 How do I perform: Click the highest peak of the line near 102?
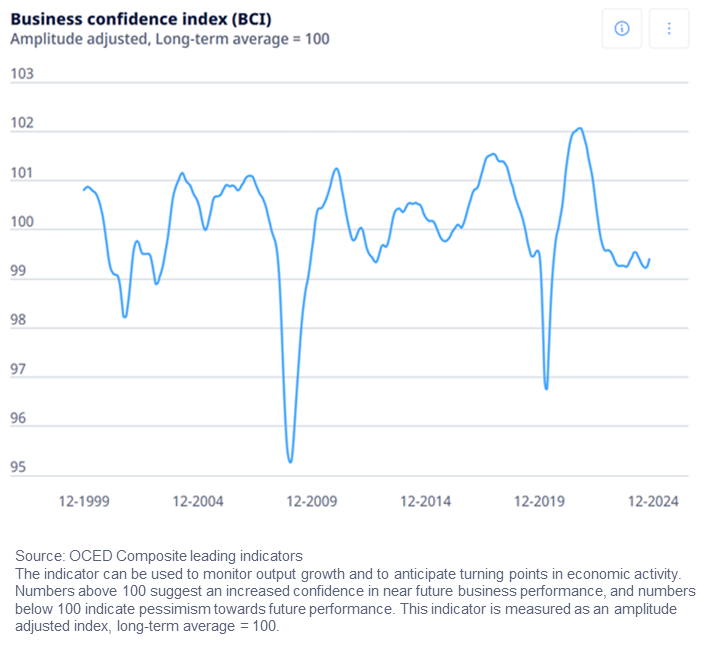click(579, 128)
